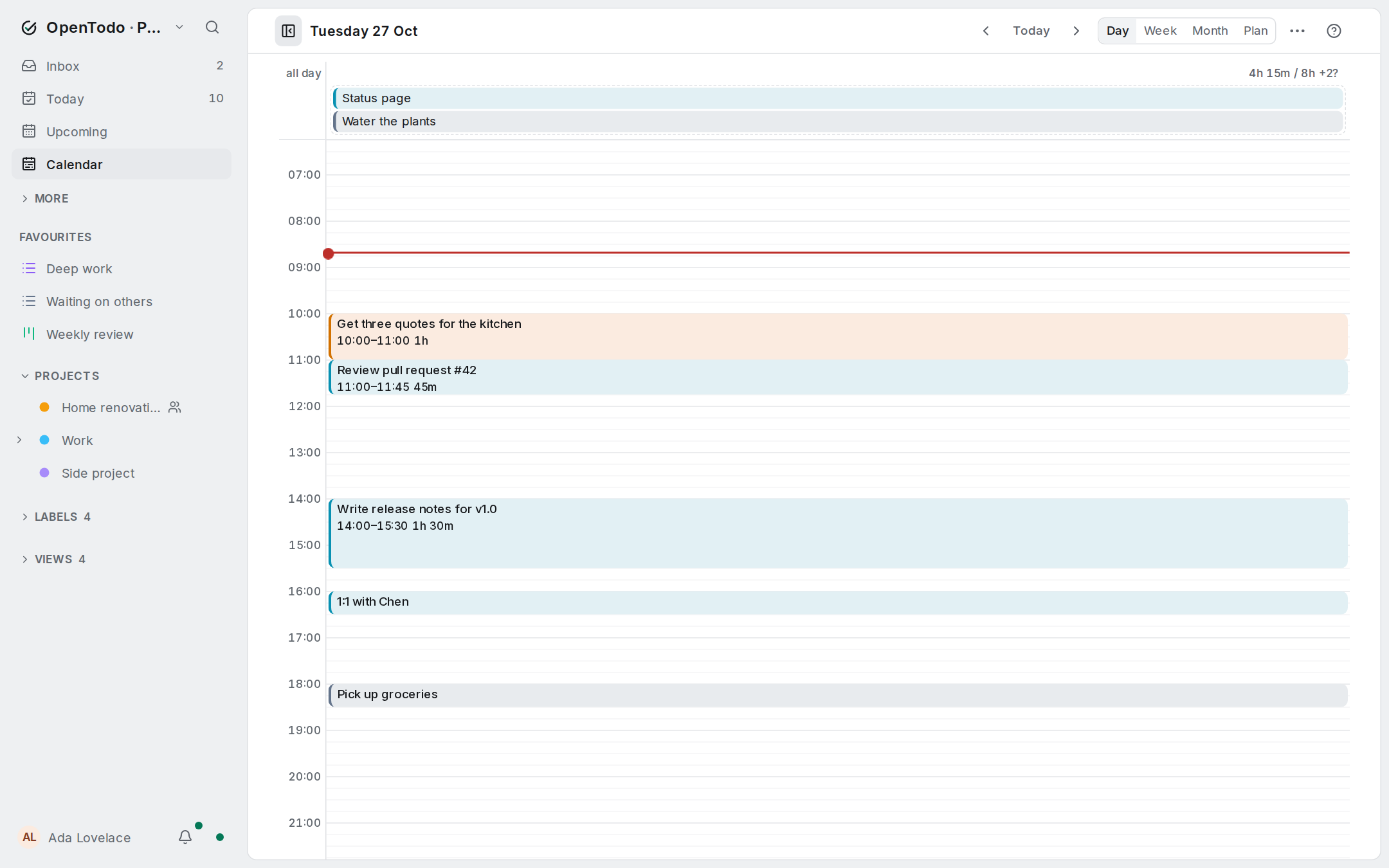Click the shared people icon on Home renovation

pyautogui.click(x=175, y=407)
